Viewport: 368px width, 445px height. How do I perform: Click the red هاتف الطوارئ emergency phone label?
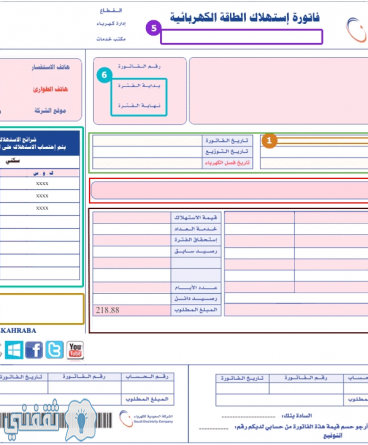(50, 89)
